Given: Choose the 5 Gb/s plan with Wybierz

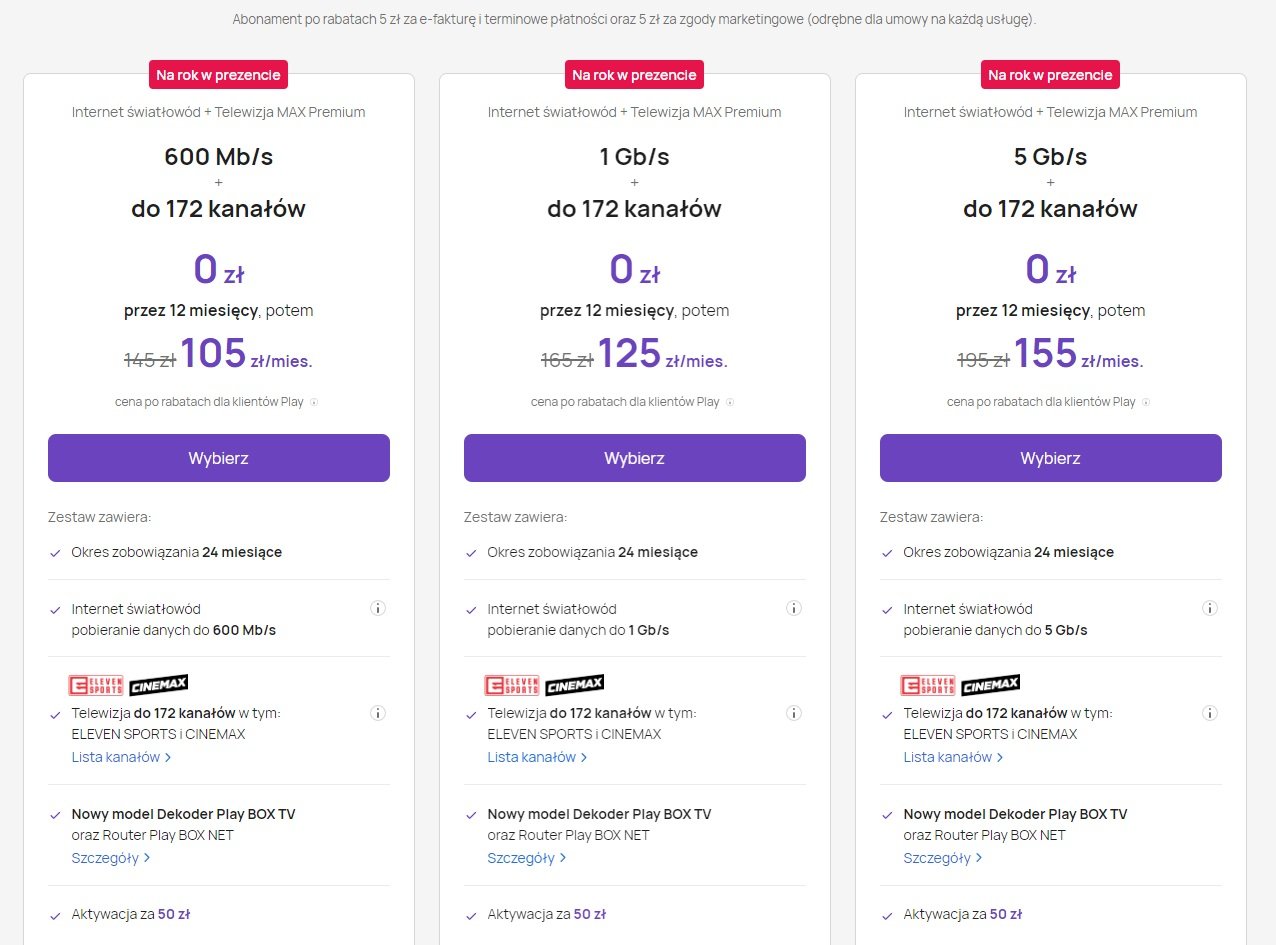Looking at the screenshot, I should pyautogui.click(x=1050, y=458).
